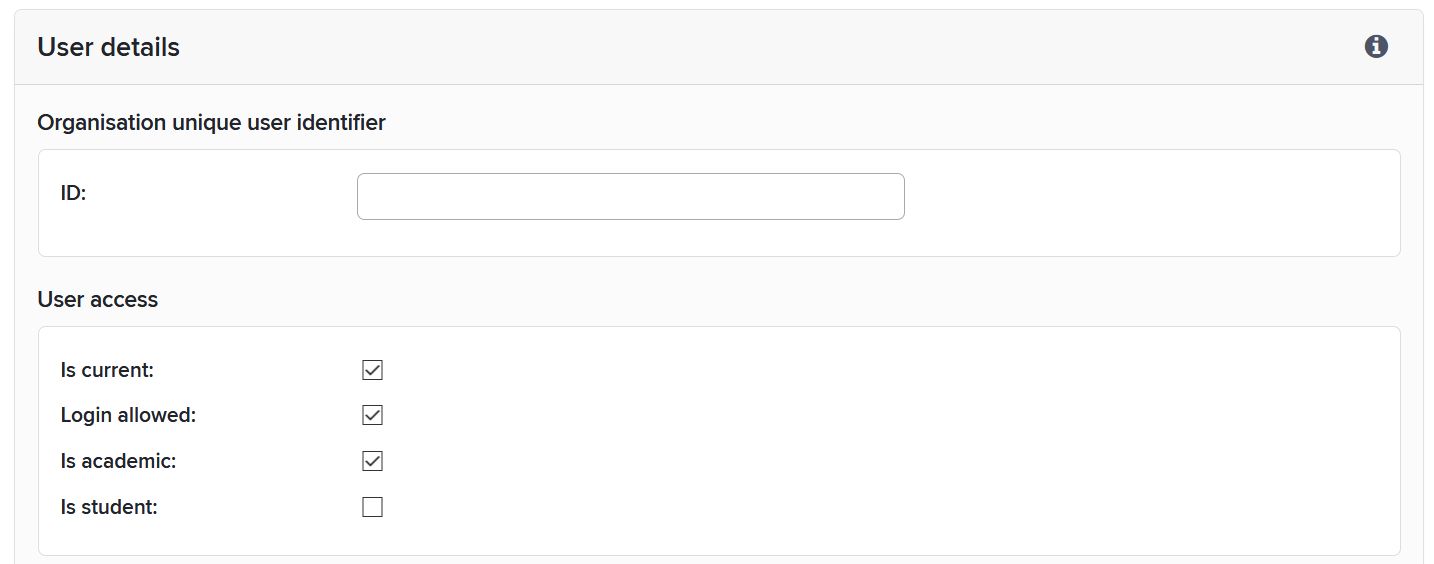
Task: Click the "User details" panel title
Action: pyautogui.click(x=108, y=47)
